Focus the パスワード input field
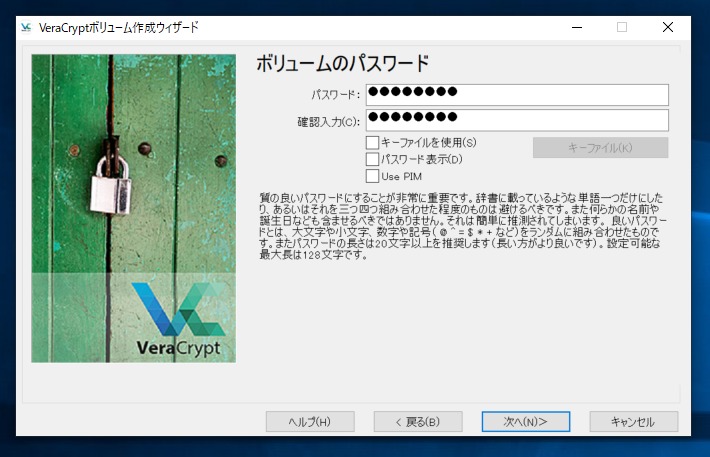Screen dimensions: 710x457 [x=516, y=94]
